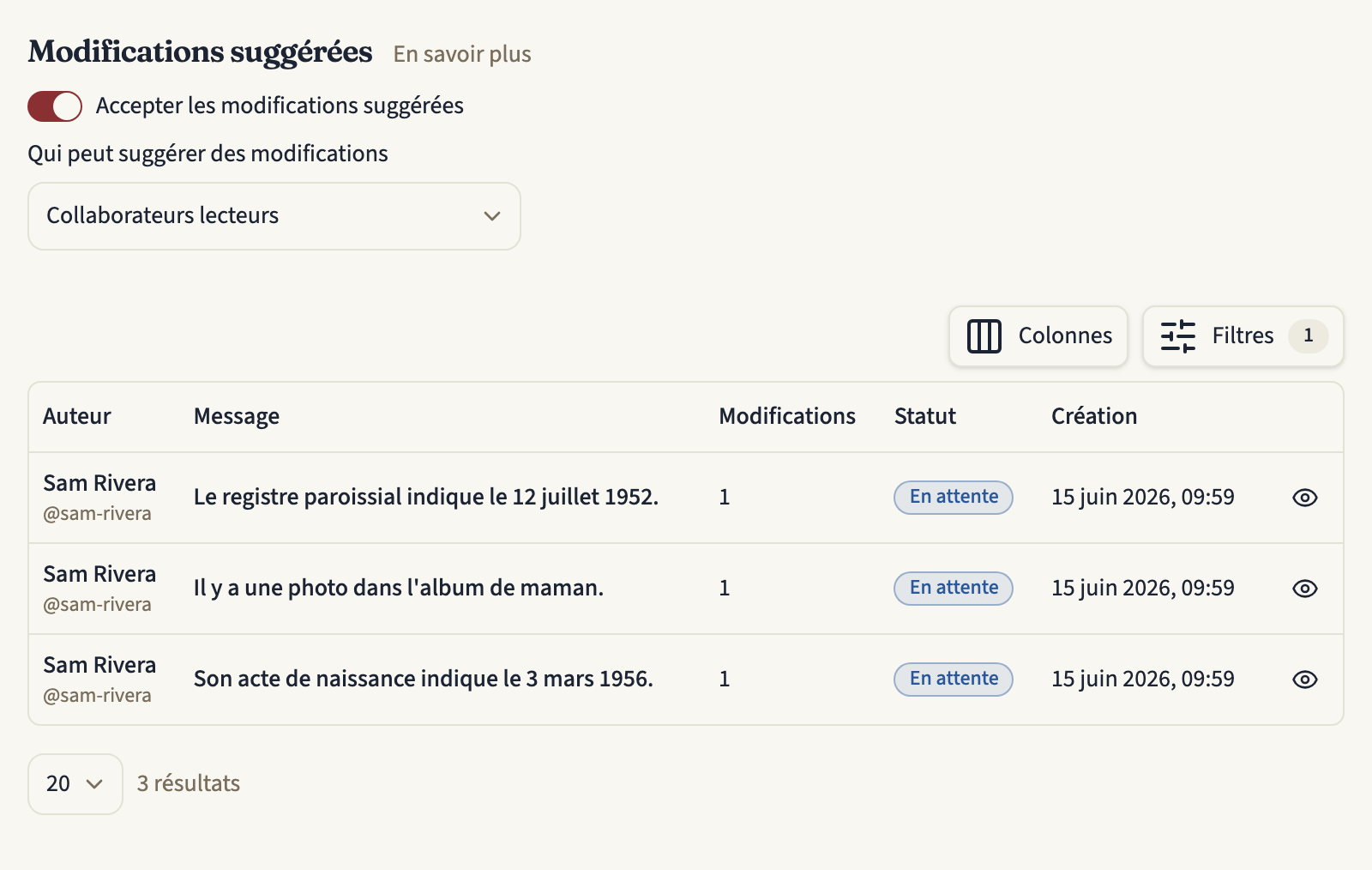
Task: Click the Modifications suggérées heading
Action: pos(201,52)
